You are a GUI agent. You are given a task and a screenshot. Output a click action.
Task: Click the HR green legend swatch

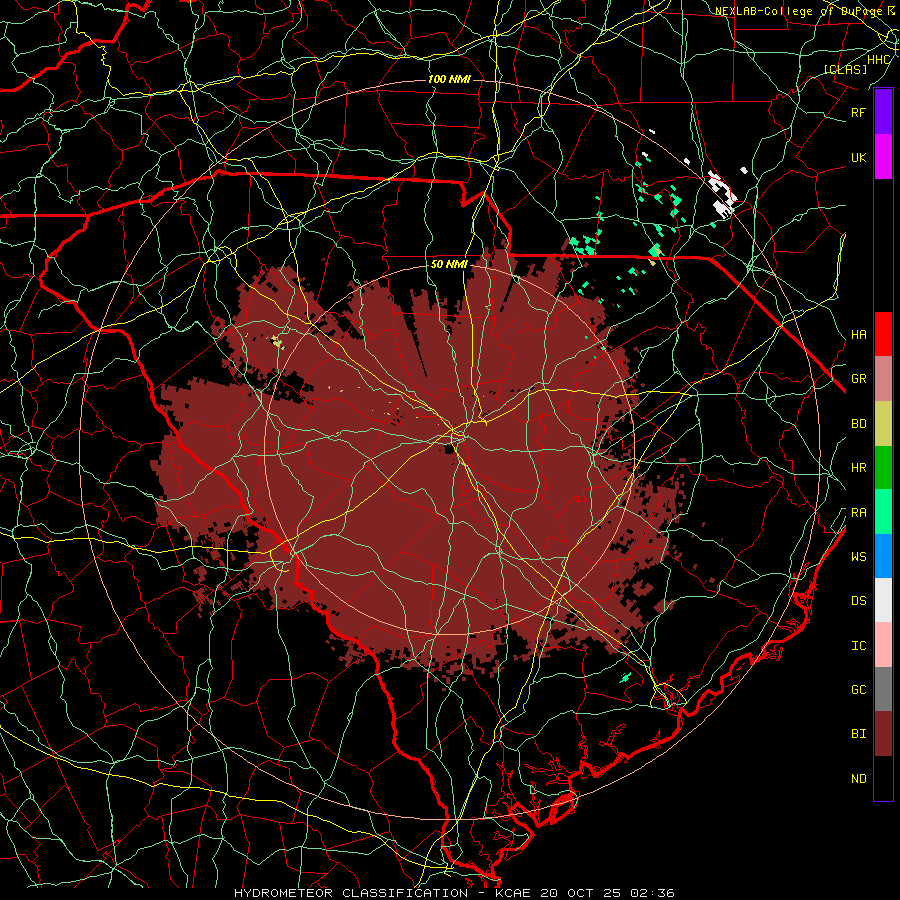[x=883, y=468]
